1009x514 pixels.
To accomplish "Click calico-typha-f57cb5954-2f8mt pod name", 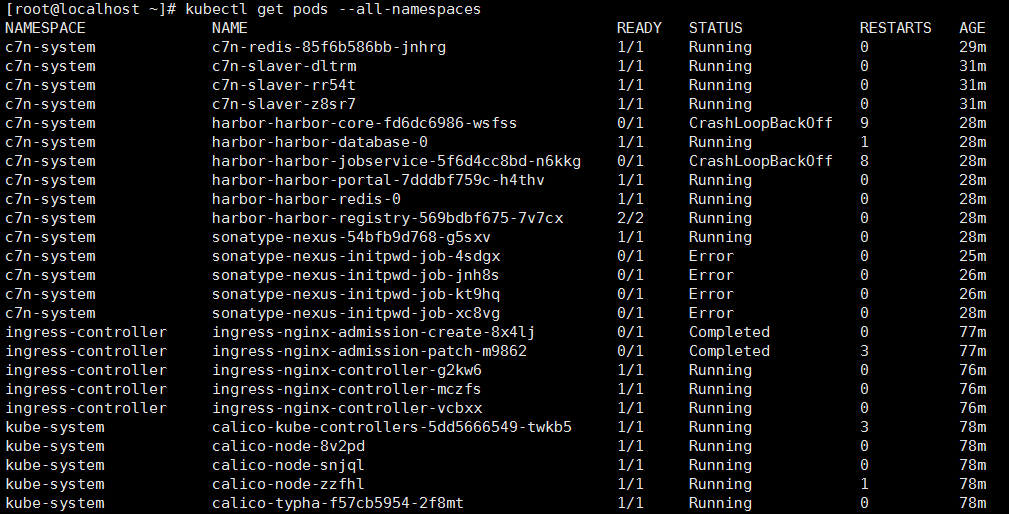I will 338,503.
